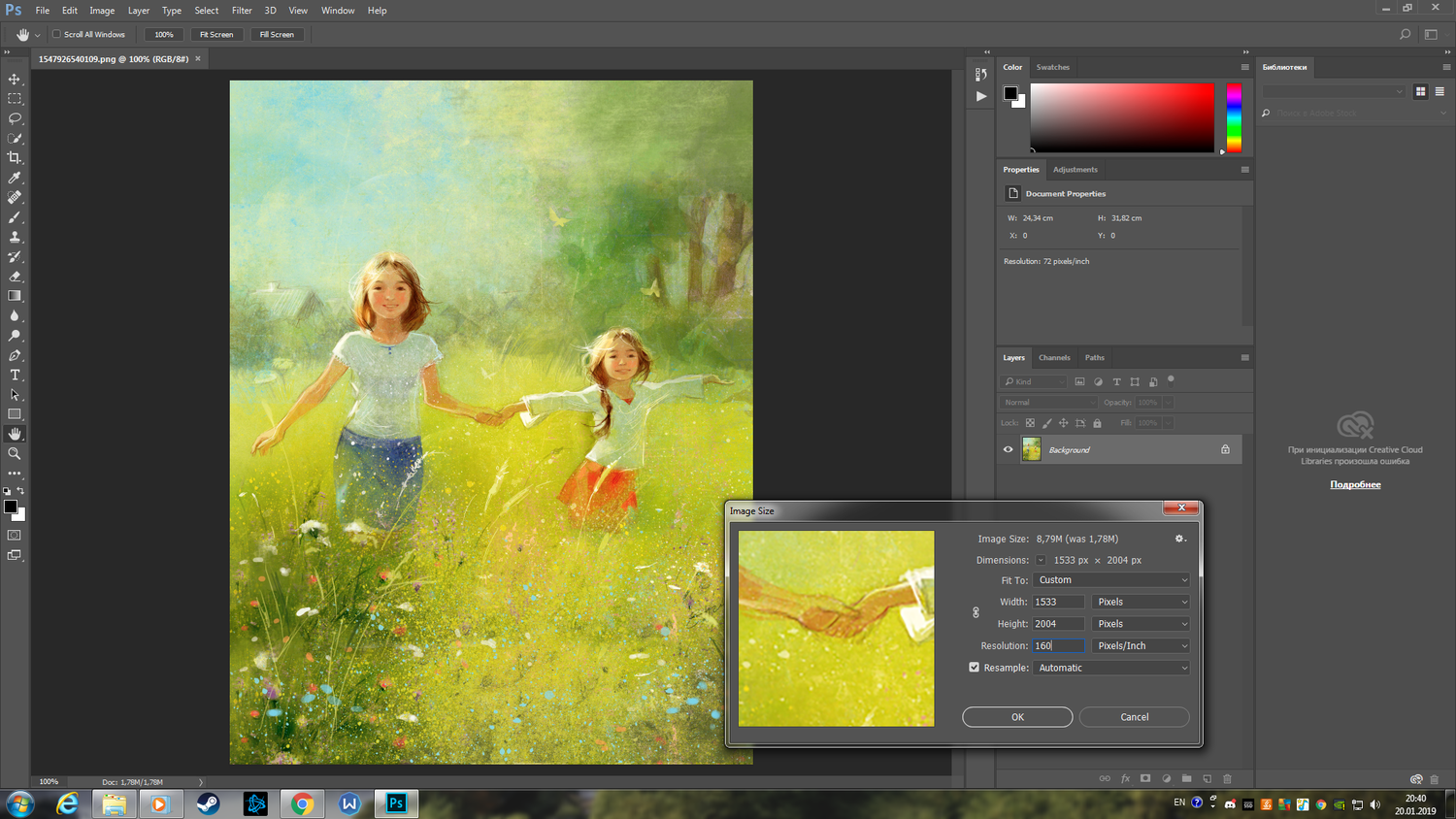Screen dimensions: 1456x819
Task: Click the foreground color swatch in toolbar
Action: (x=11, y=507)
